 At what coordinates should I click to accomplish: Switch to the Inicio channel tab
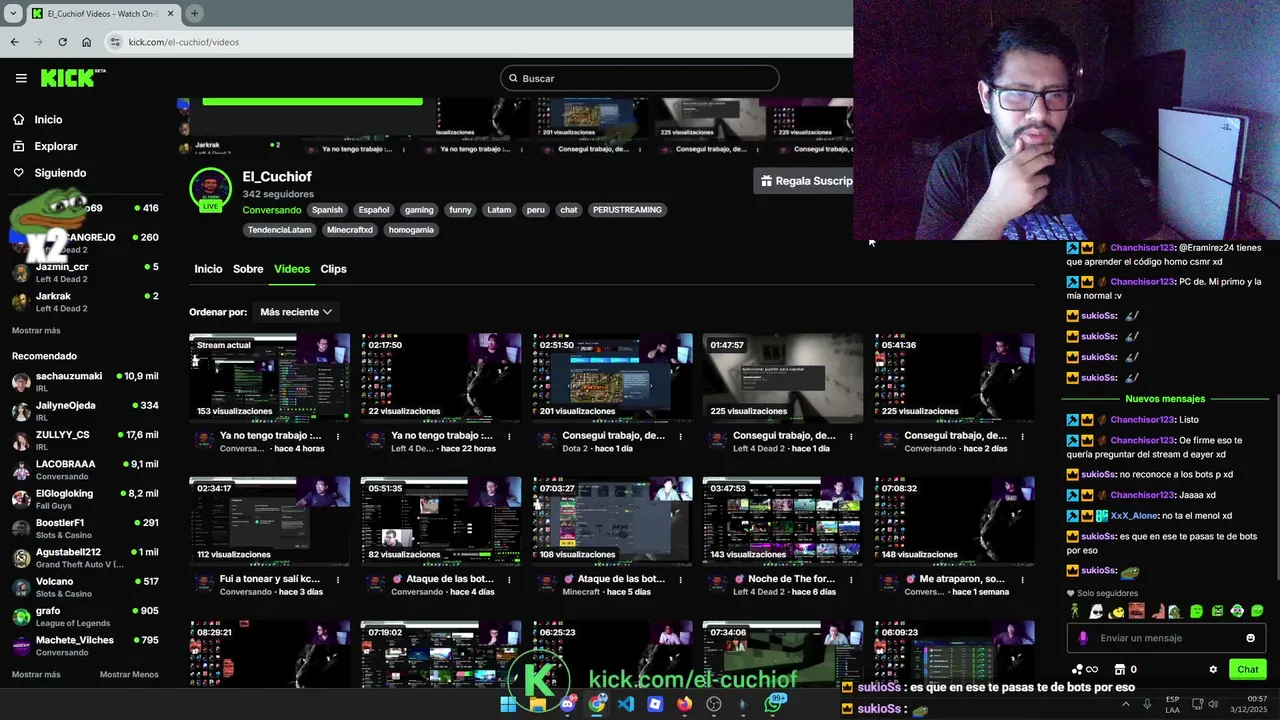[208, 269]
